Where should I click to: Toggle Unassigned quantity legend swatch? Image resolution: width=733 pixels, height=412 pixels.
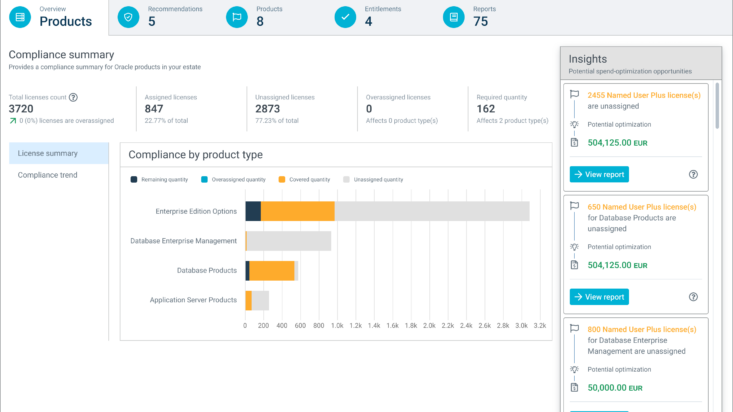pyautogui.click(x=347, y=179)
